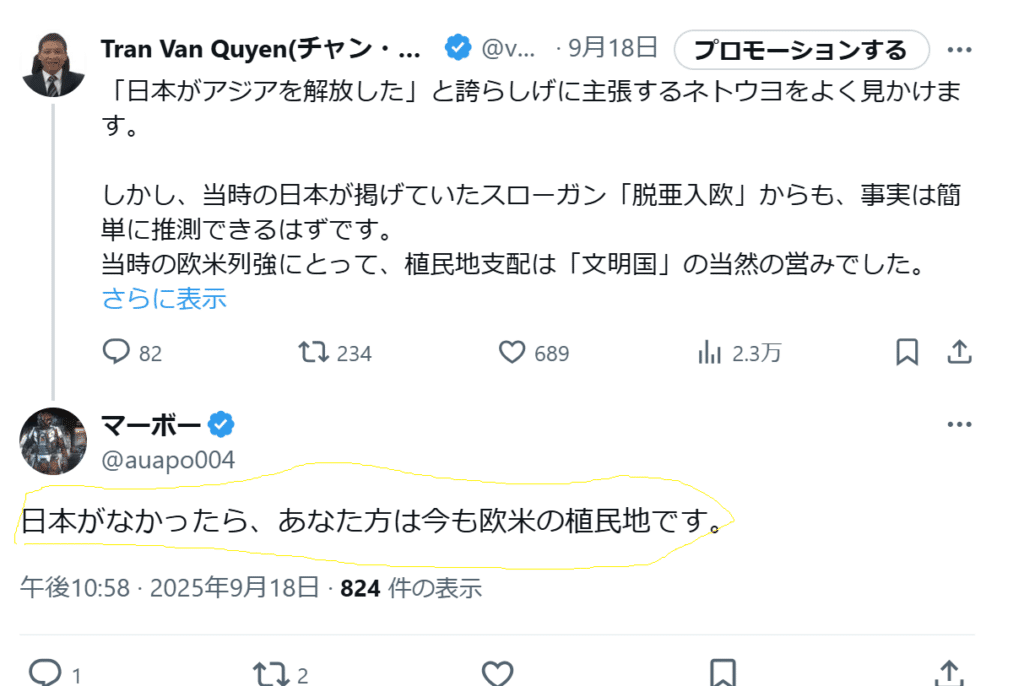Reply to マーボー's post
This screenshot has height=686, width=1024.
44,671
